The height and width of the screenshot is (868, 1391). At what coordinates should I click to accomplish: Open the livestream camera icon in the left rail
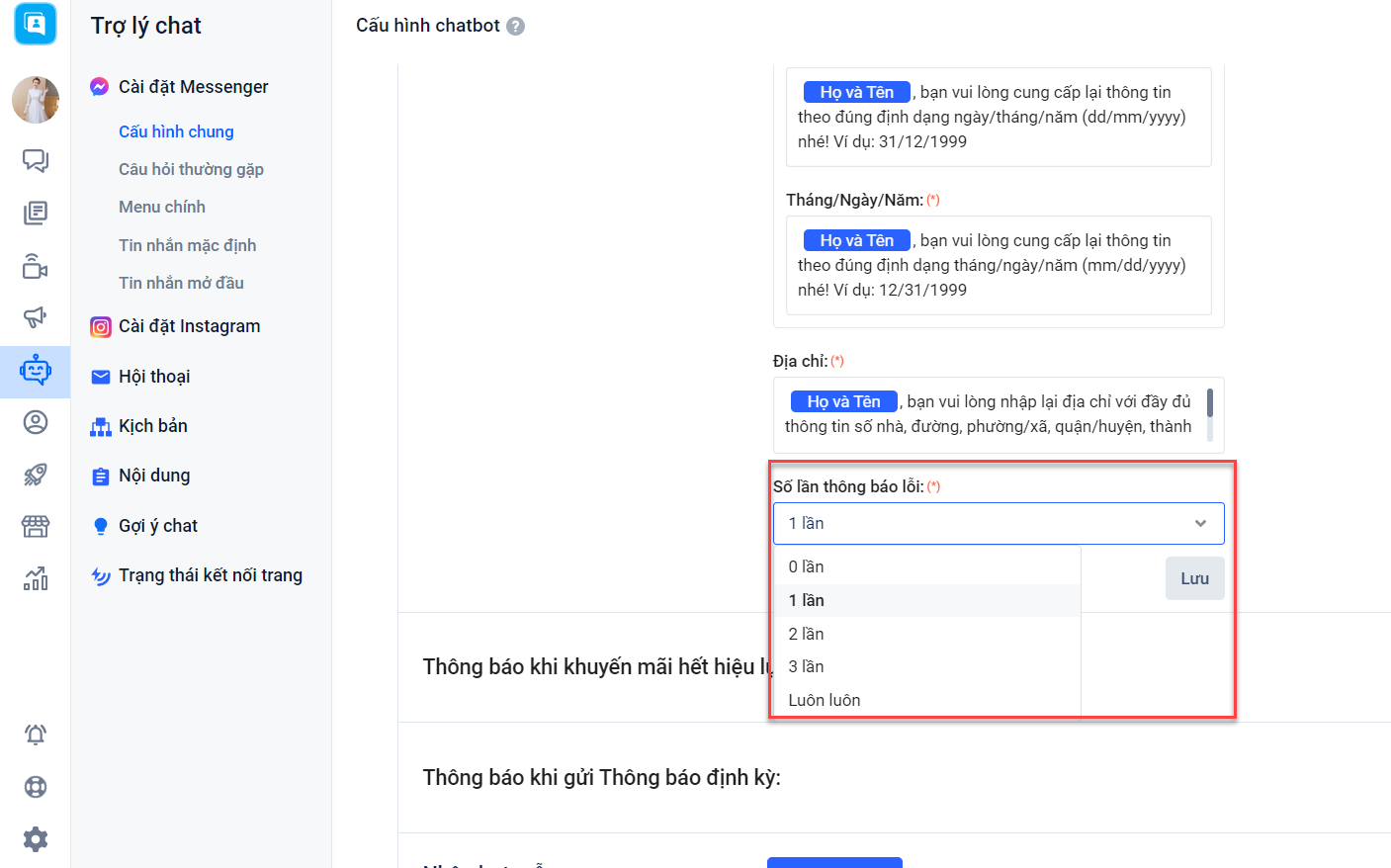pyautogui.click(x=36, y=266)
